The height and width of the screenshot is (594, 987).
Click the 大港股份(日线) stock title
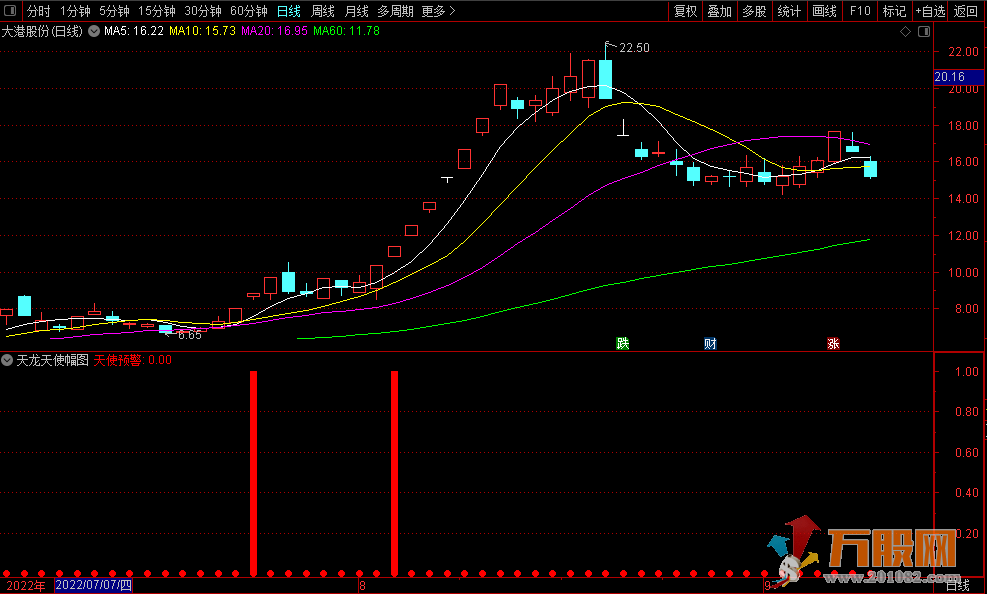(42, 31)
